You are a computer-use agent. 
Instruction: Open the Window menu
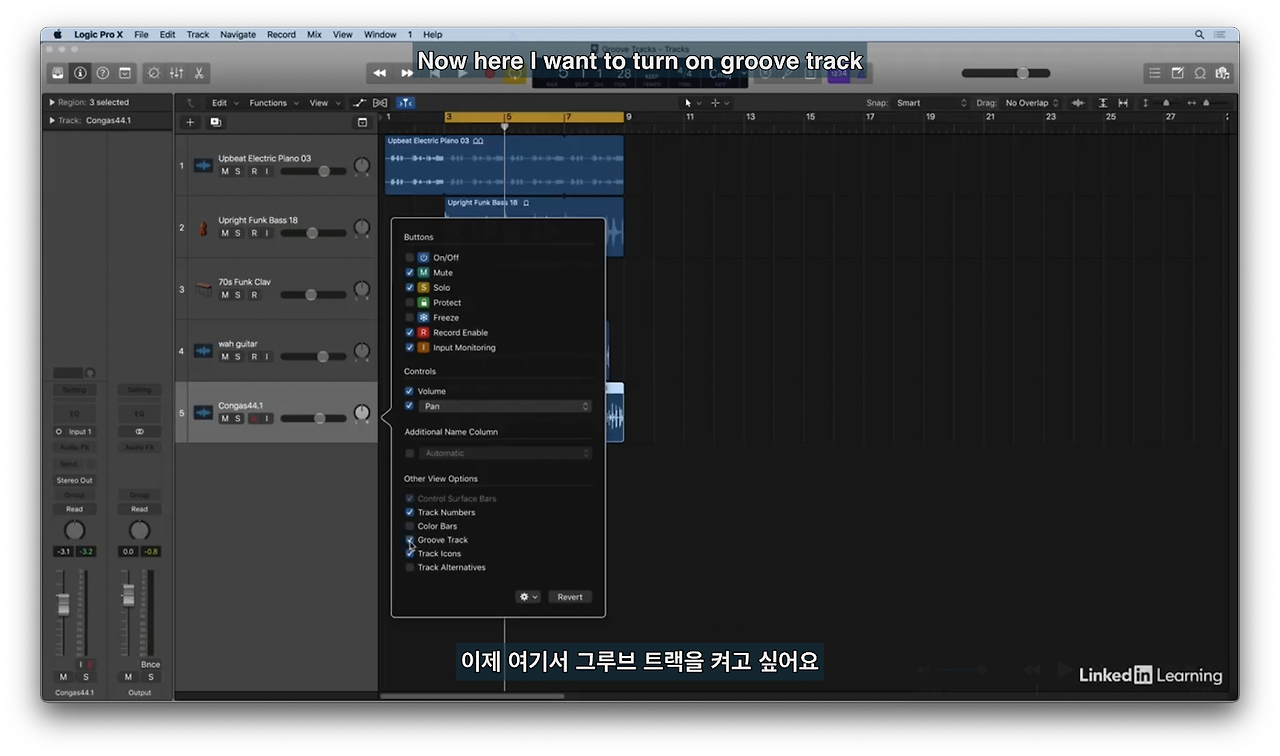(380, 34)
